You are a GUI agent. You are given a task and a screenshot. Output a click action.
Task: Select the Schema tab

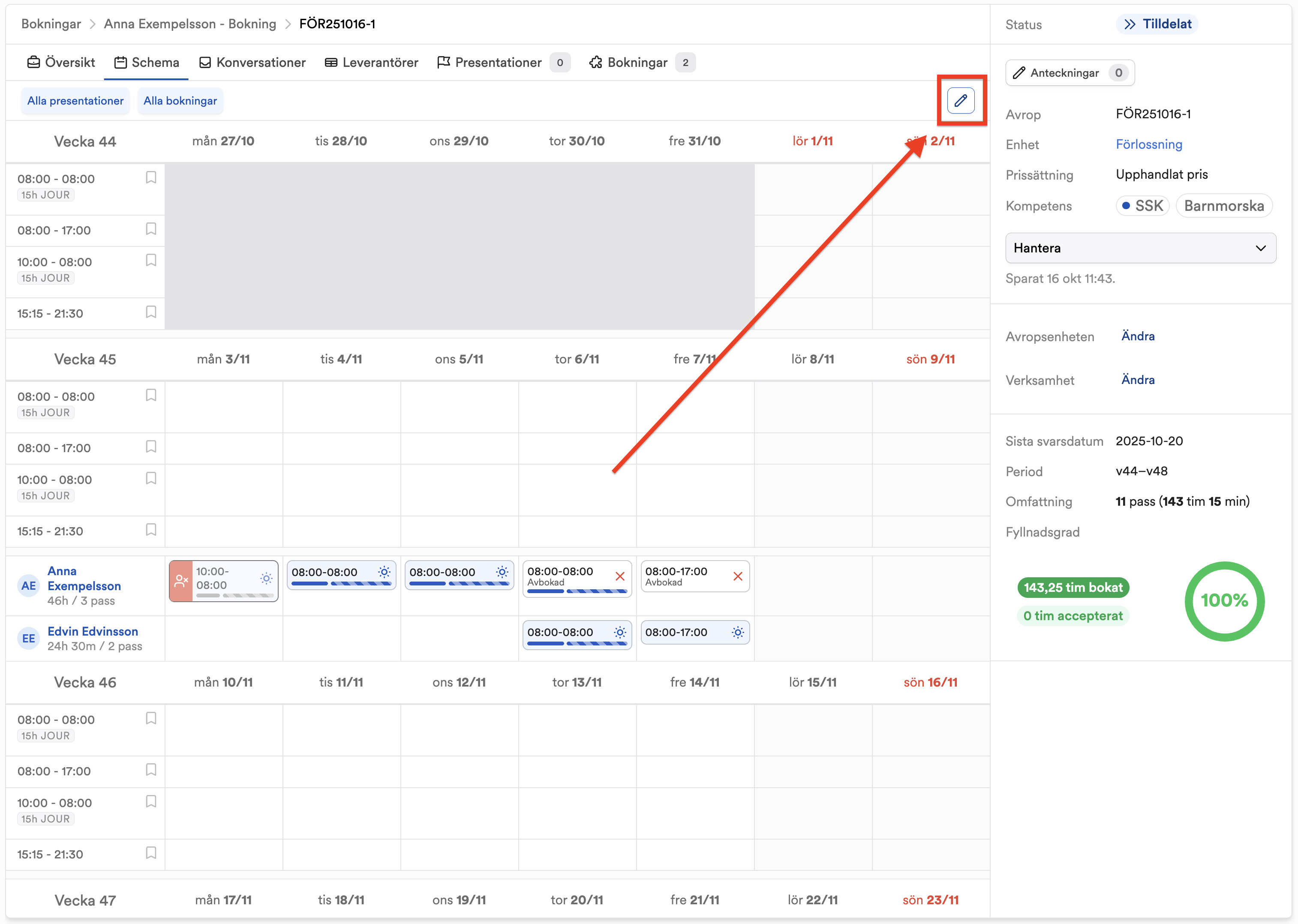coord(146,63)
